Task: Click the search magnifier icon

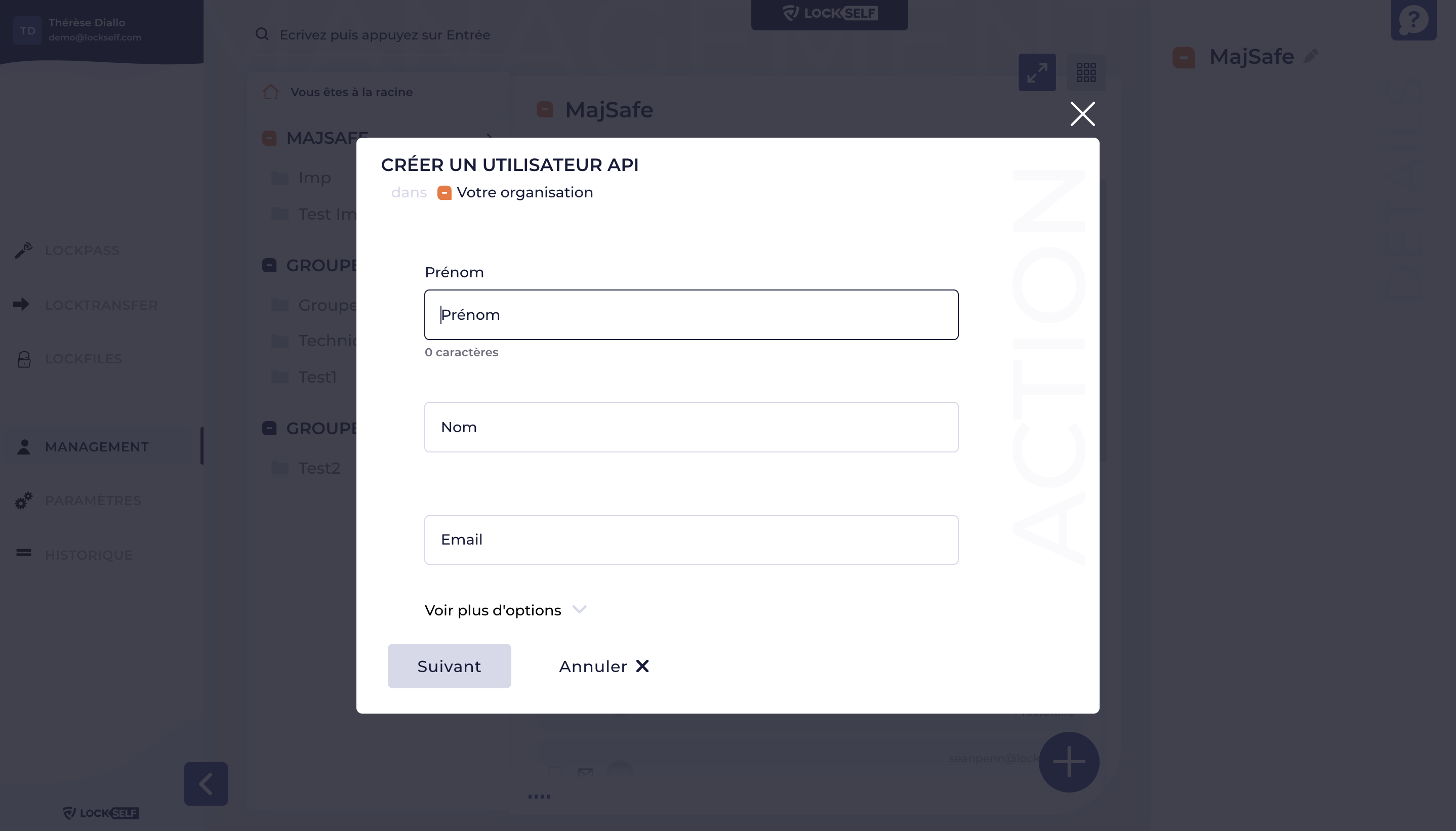Action: [262, 34]
